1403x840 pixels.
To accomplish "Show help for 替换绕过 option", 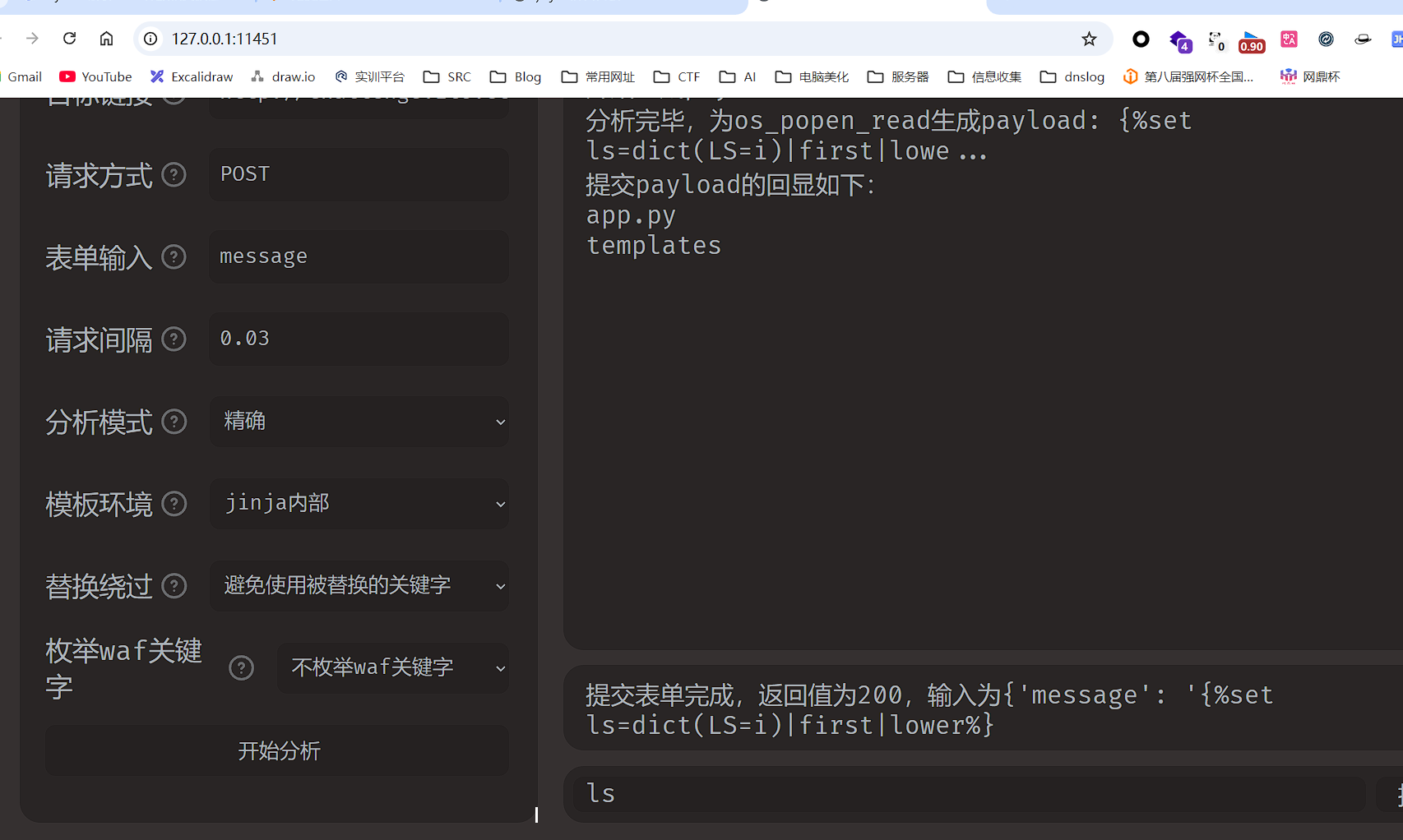I will tap(174, 586).
